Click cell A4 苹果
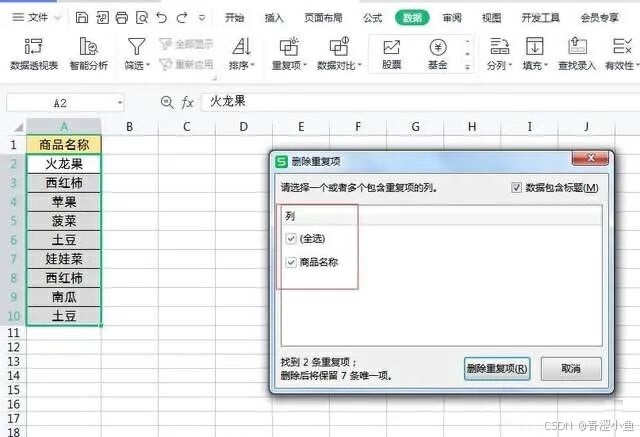 pyautogui.click(x=64, y=202)
